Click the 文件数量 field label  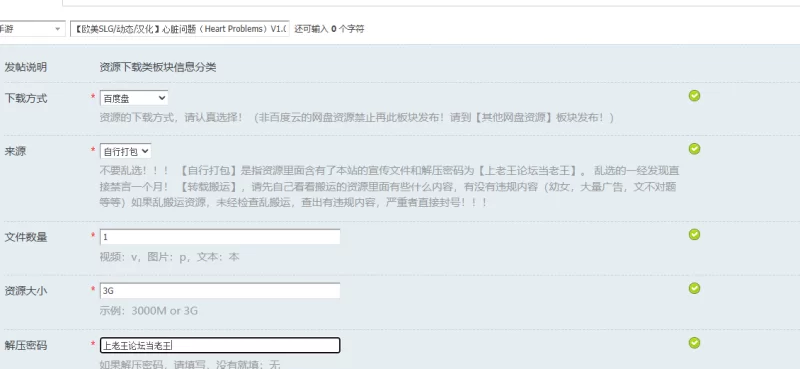point(26,237)
